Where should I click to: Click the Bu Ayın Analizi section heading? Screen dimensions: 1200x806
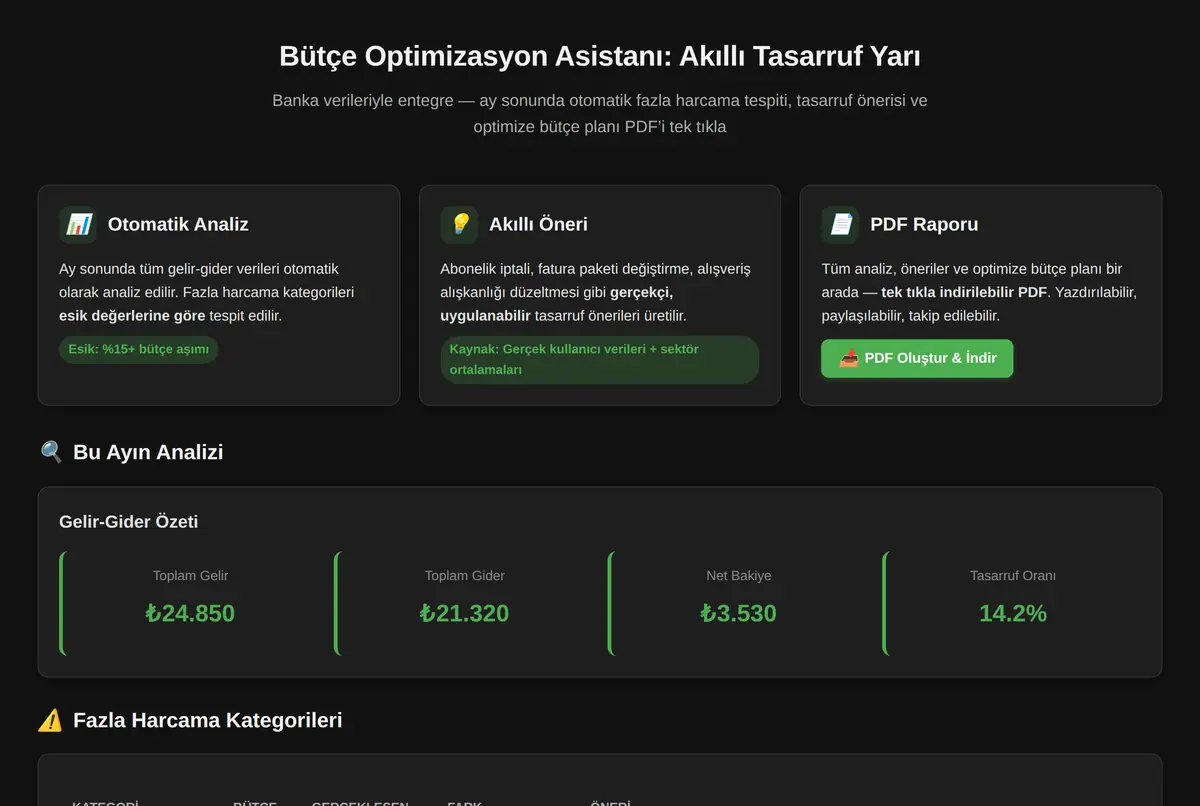[x=148, y=452]
